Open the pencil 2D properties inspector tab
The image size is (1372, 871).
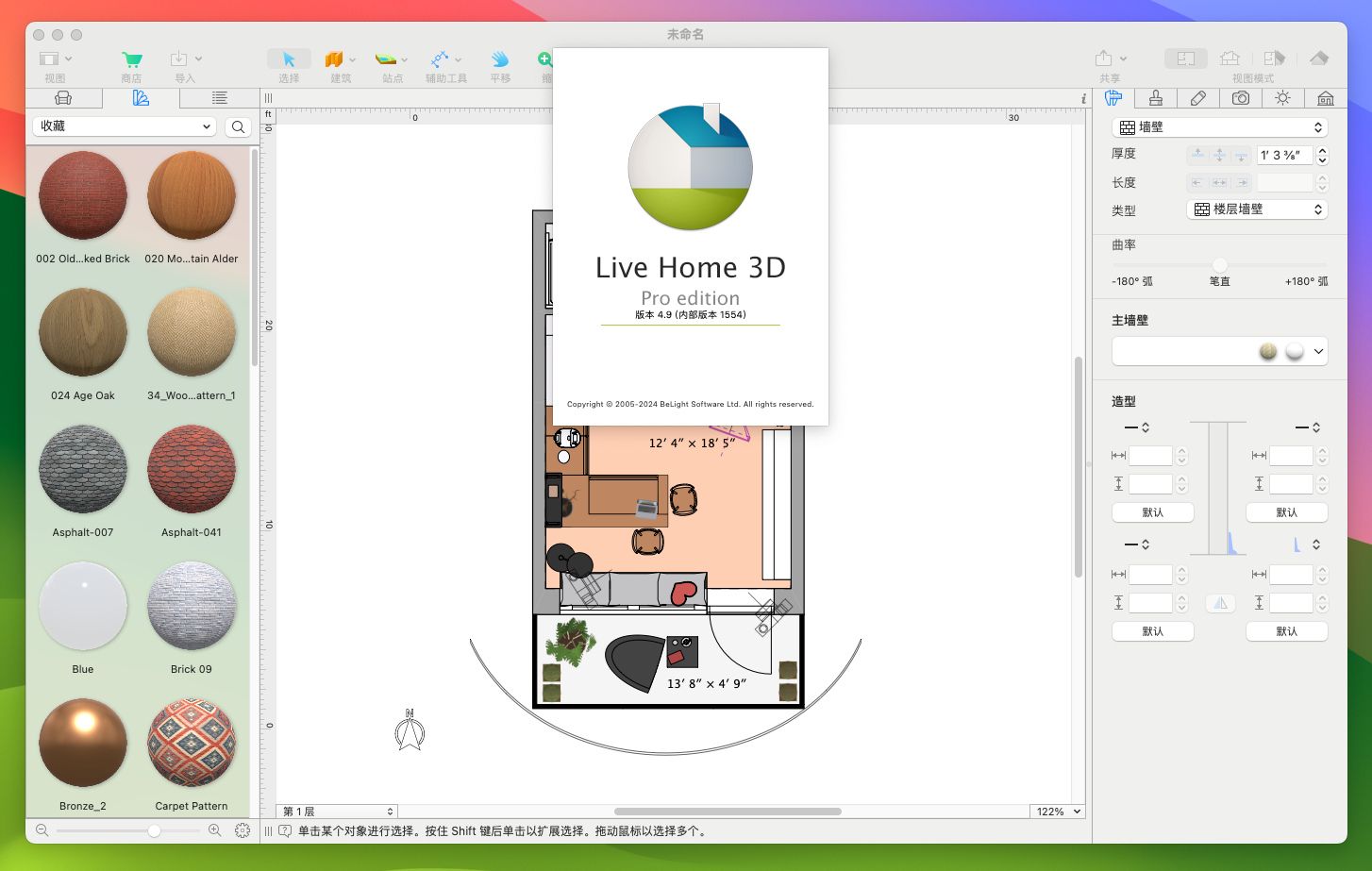(1198, 98)
